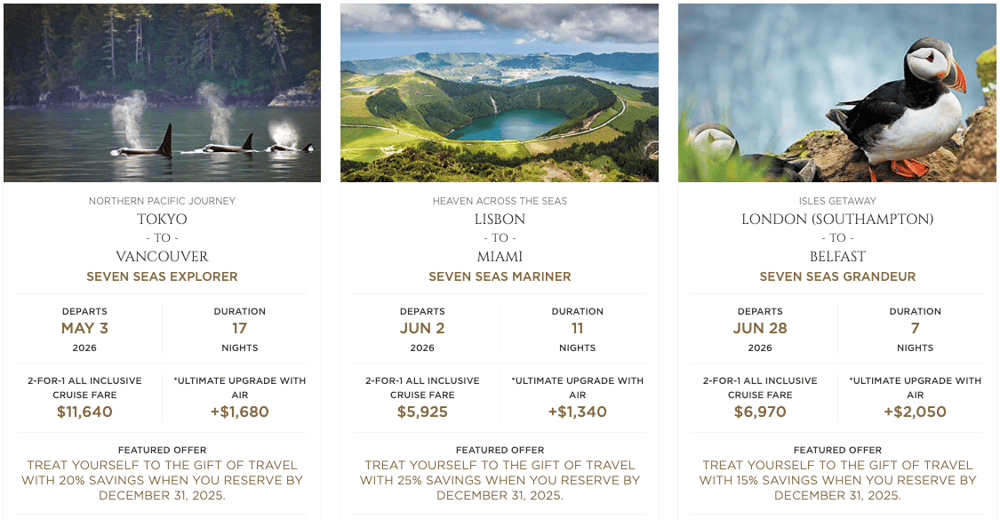This screenshot has height=520, width=1000.
Task: Click the Isles Getaway label
Action: click(x=837, y=201)
